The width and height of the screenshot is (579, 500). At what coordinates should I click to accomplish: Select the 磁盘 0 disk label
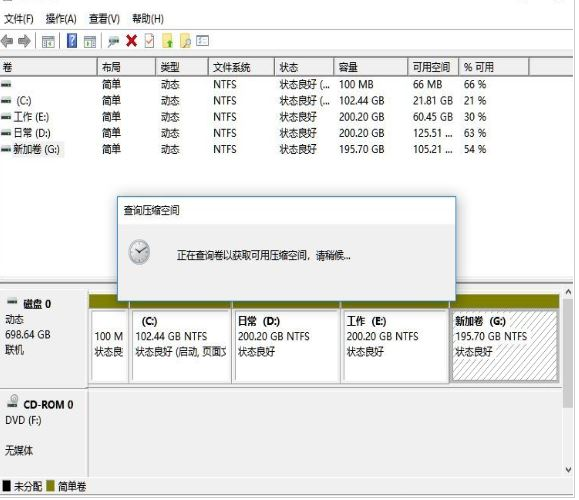click(x=37, y=304)
